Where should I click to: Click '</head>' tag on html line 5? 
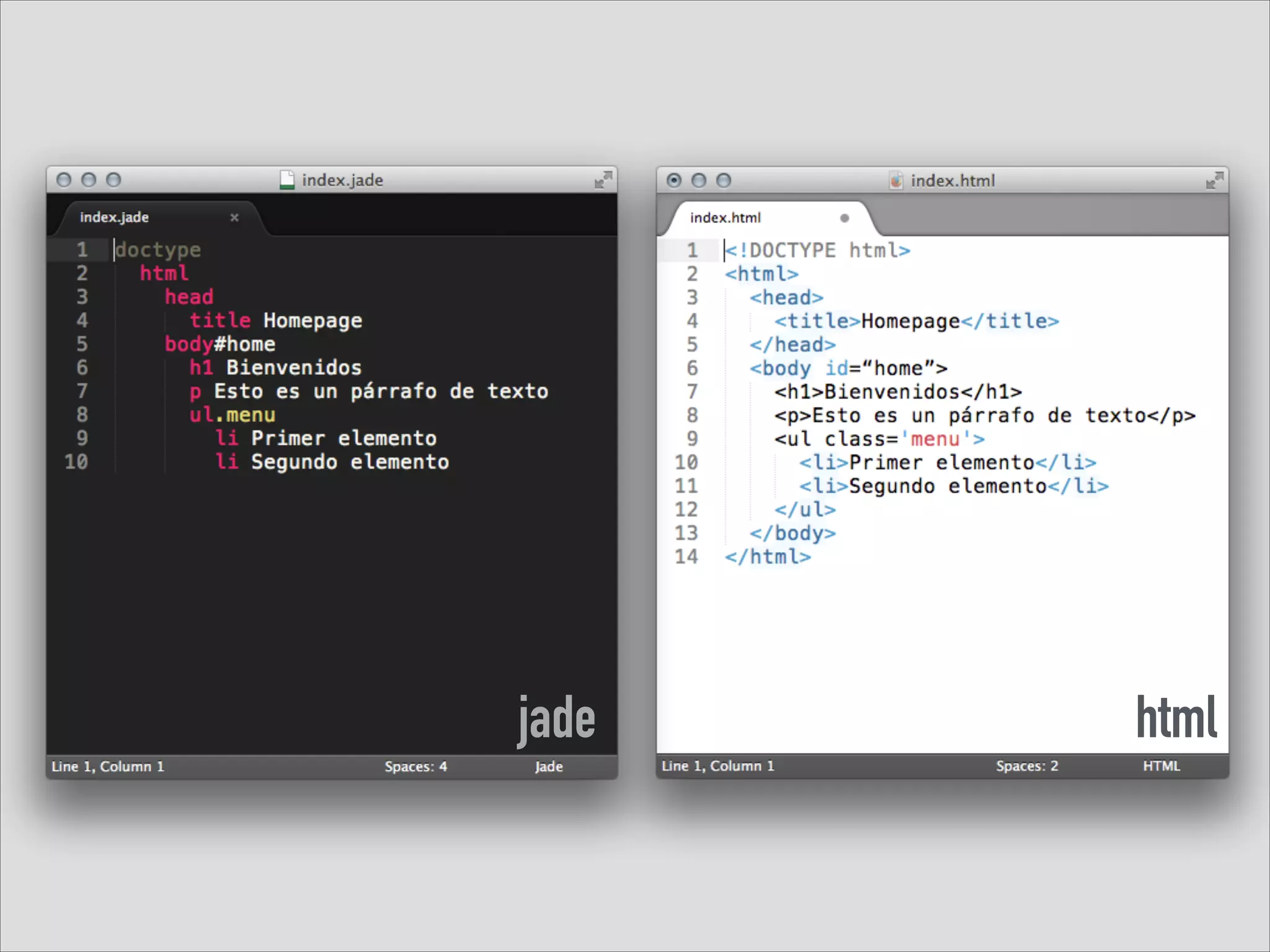click(793, 345)
